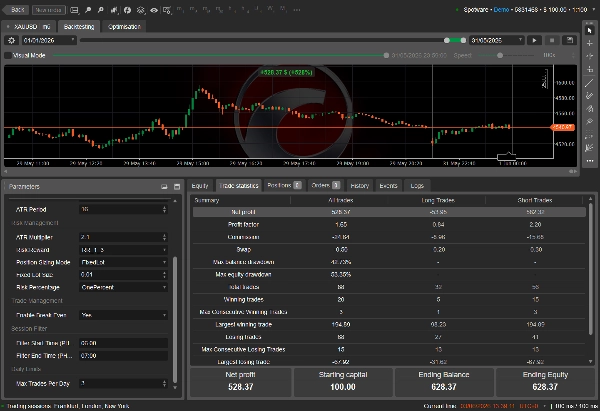Screen dimensions: 600x411
Task: Select the Net profit row in statistics
Action: click(389, 212)
